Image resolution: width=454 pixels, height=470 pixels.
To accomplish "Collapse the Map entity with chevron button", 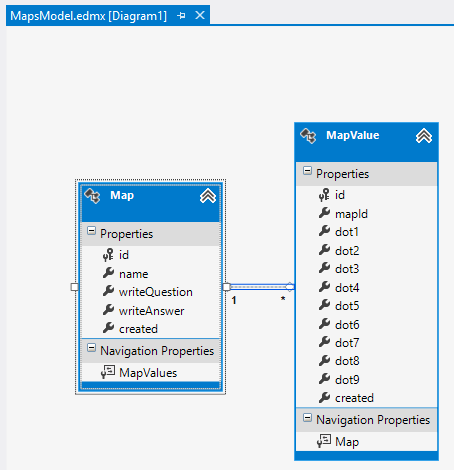I will point(208,196).
